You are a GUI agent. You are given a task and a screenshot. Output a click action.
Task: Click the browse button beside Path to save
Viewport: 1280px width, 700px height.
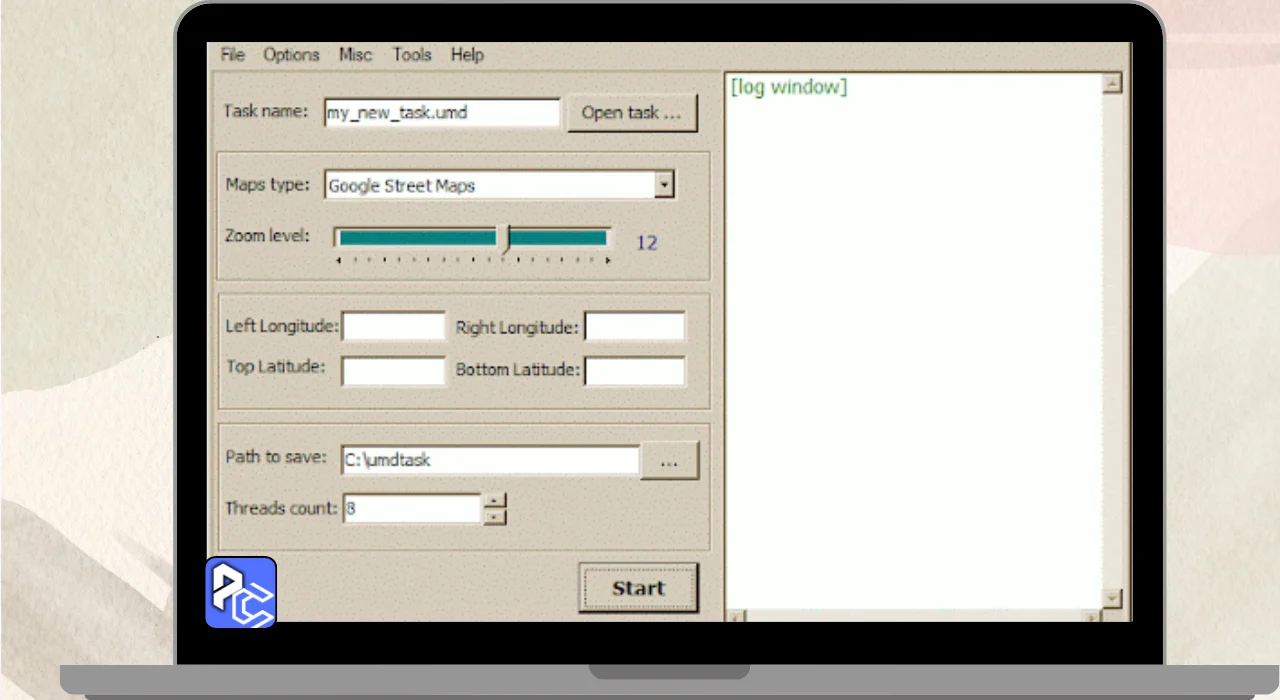point(669,461)
